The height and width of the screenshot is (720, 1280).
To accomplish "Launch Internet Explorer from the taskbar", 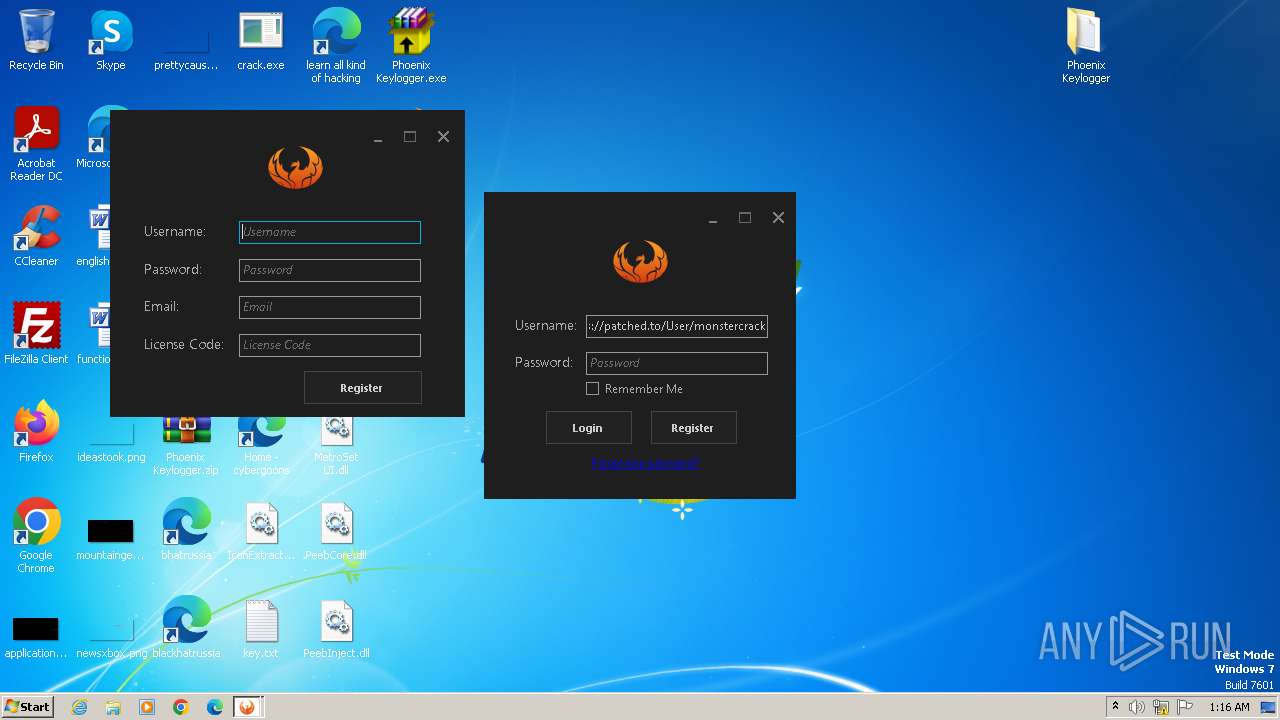I will point(79,707).
